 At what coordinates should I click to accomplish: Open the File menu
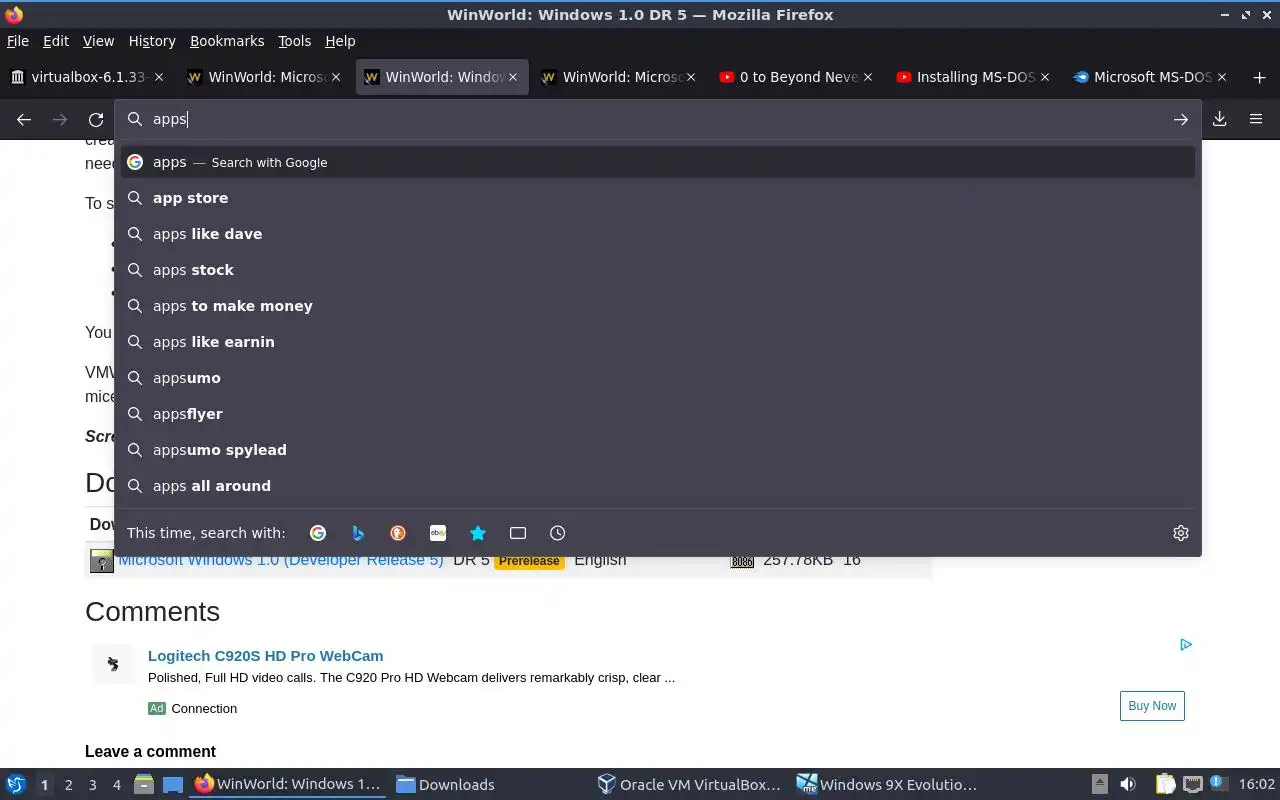tap(18, 41)
